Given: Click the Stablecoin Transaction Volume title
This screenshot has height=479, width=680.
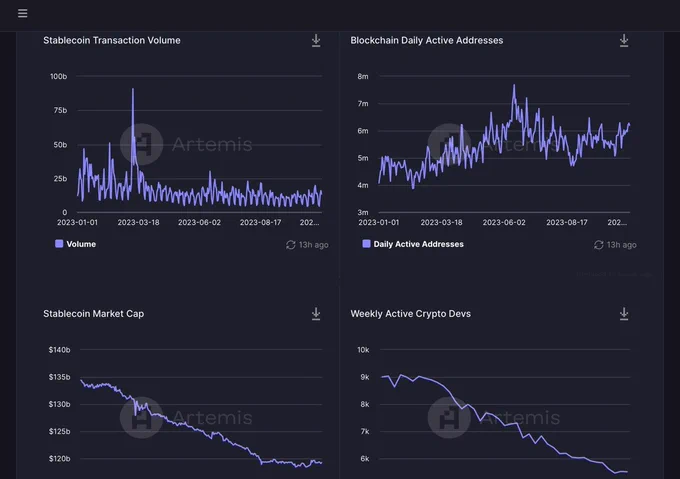Looking at the screenshot, I should click(x=112, y=40).
